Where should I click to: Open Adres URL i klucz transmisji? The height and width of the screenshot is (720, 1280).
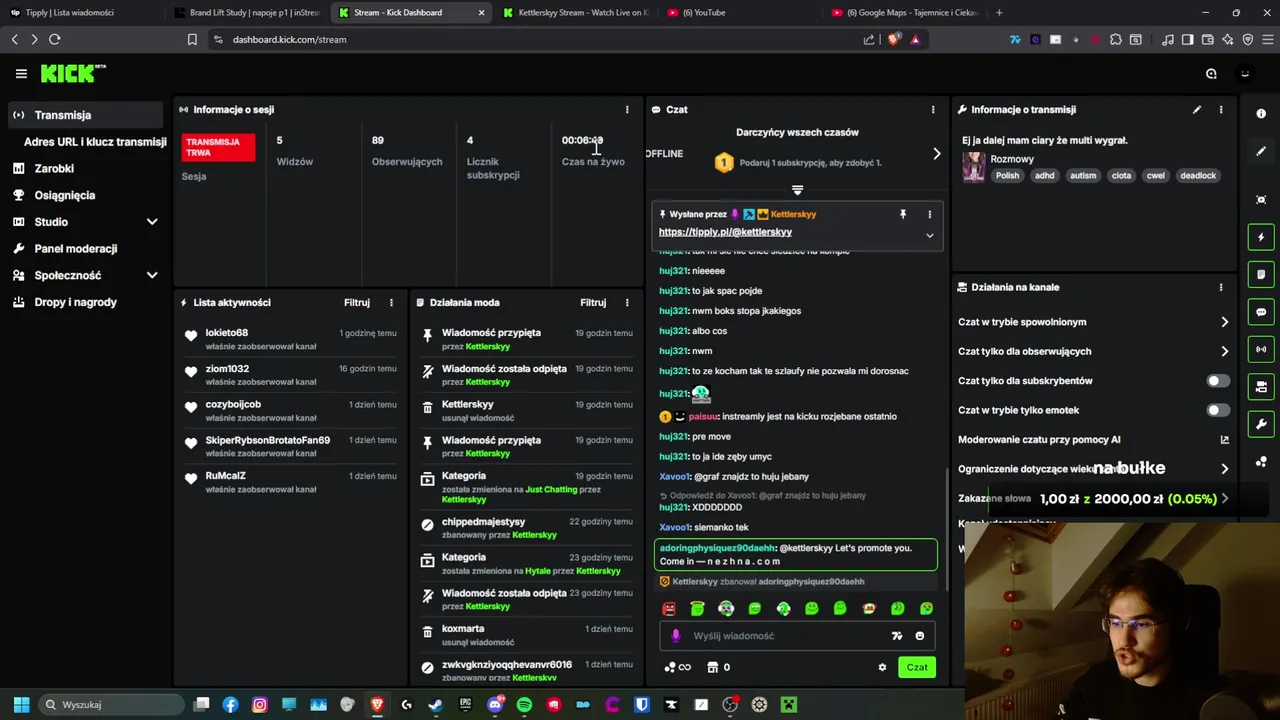(x=95, y=142)
